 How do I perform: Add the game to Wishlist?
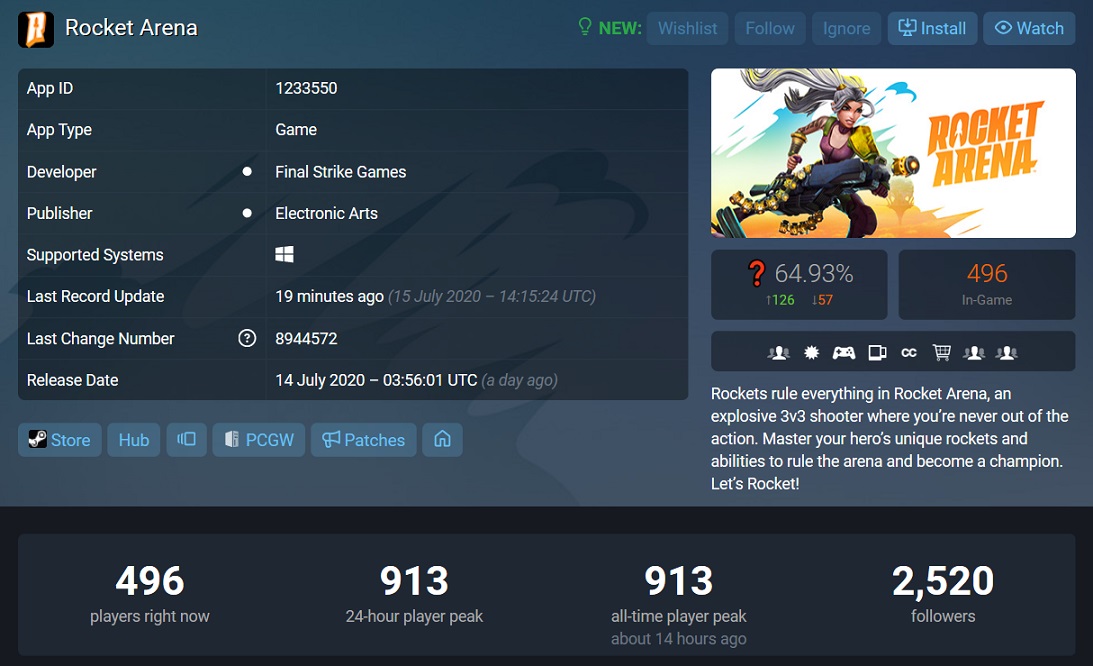pos(687,29)
